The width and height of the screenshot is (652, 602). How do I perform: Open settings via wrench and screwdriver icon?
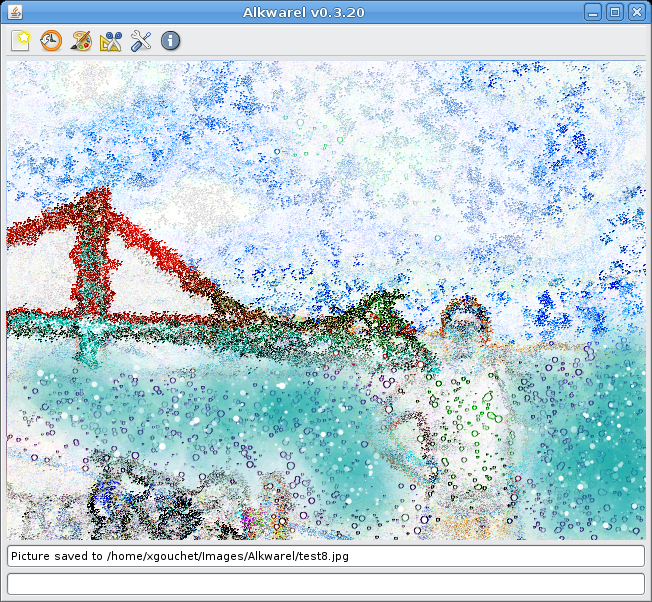pos(141,41)
